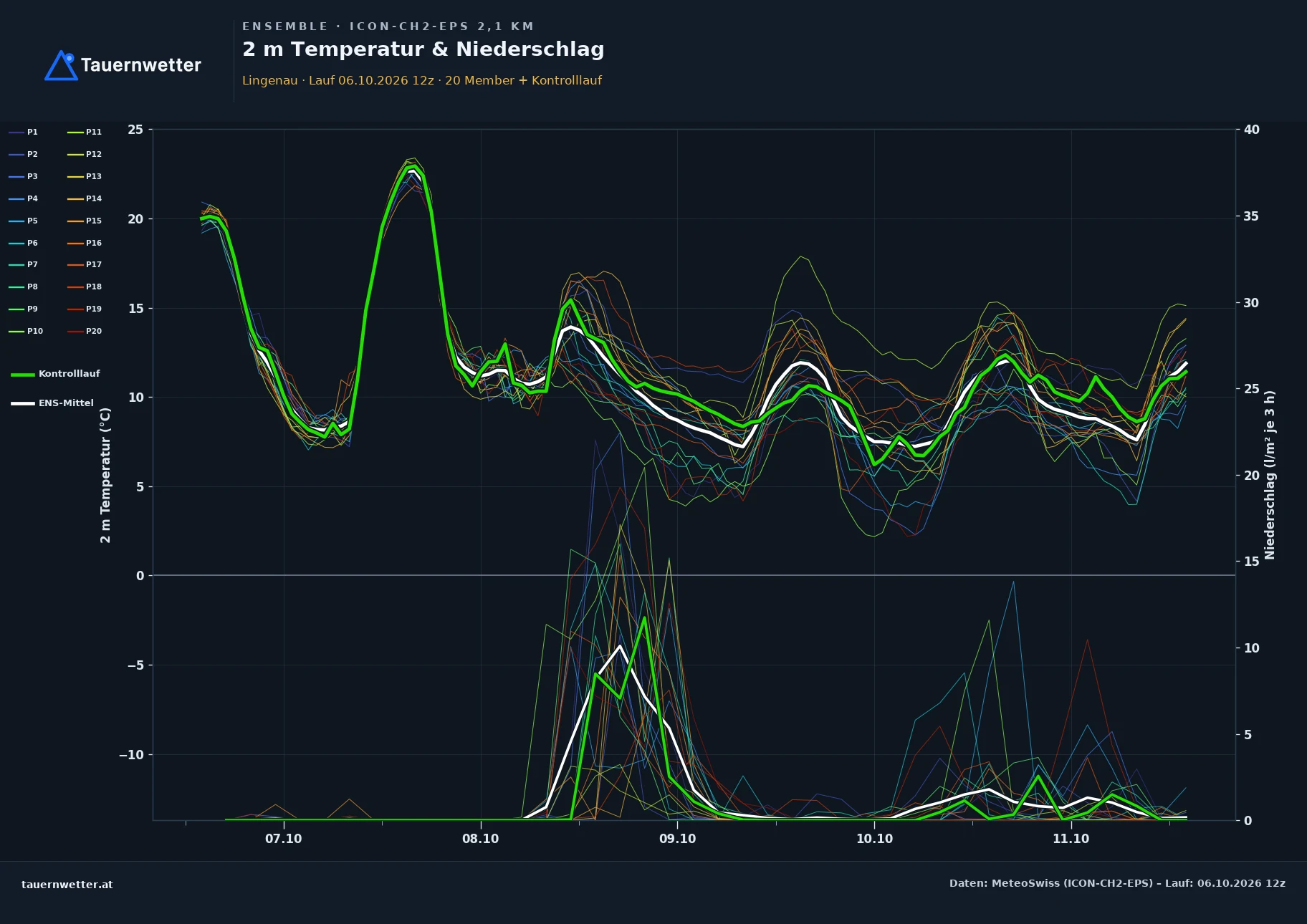This screenshot has height=924, width=1307.
Task: Click the Kontrolllauf legend entry
Action: pyautogui.click(x=56, y=374)
